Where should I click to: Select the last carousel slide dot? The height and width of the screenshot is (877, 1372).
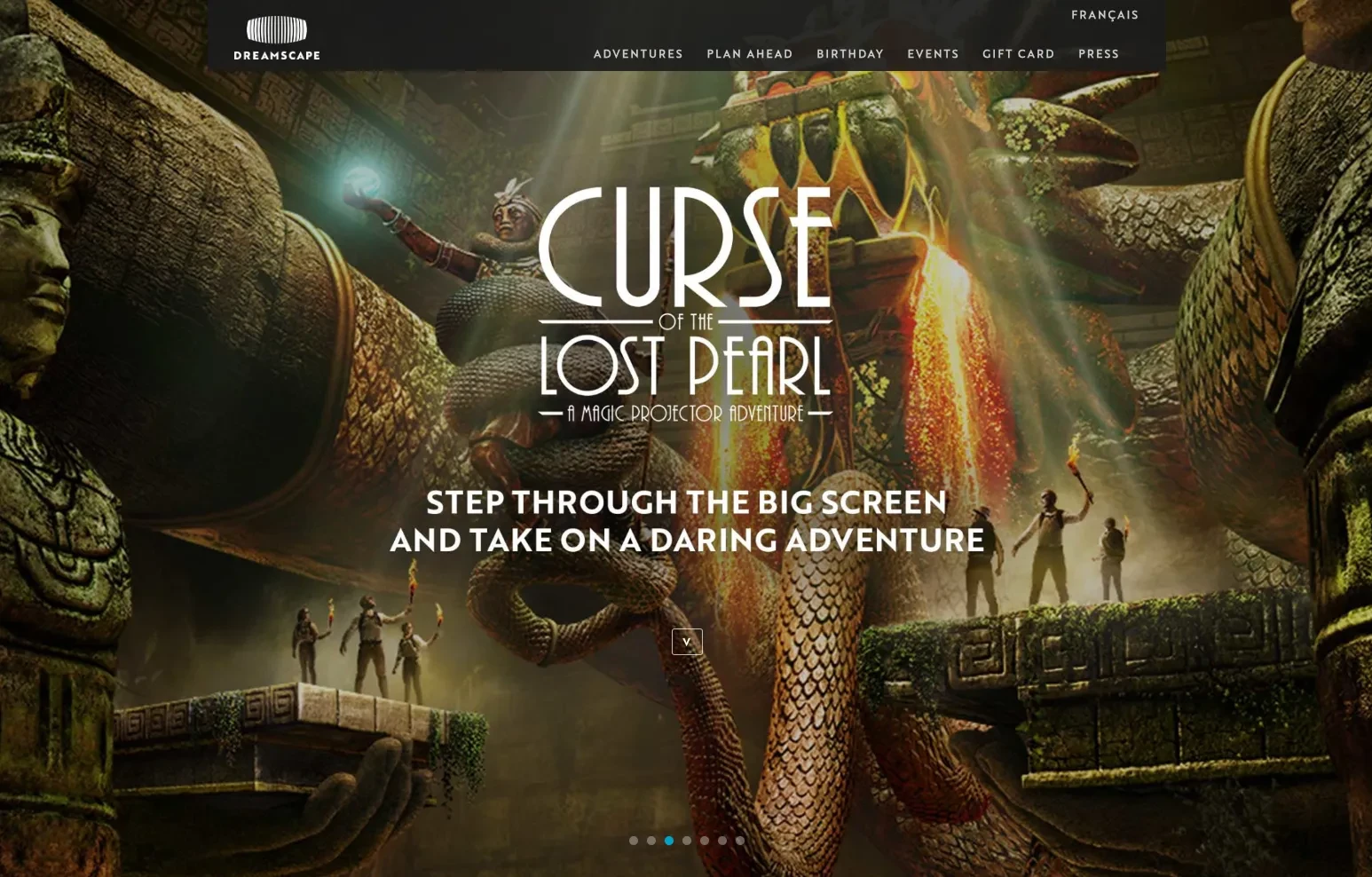(740, 841)
